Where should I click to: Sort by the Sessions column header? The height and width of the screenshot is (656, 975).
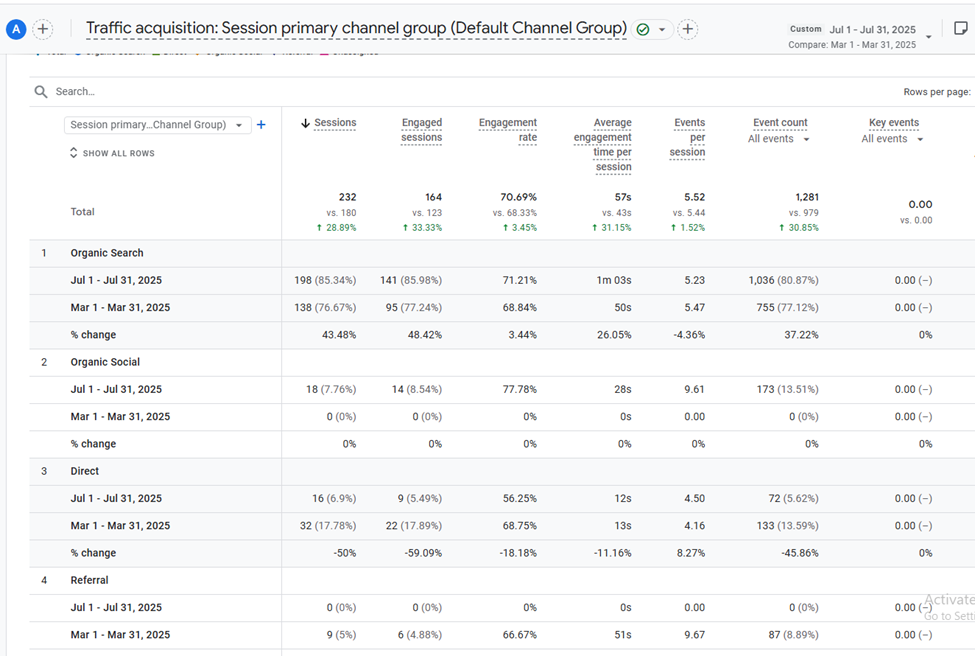pos(334,123)
